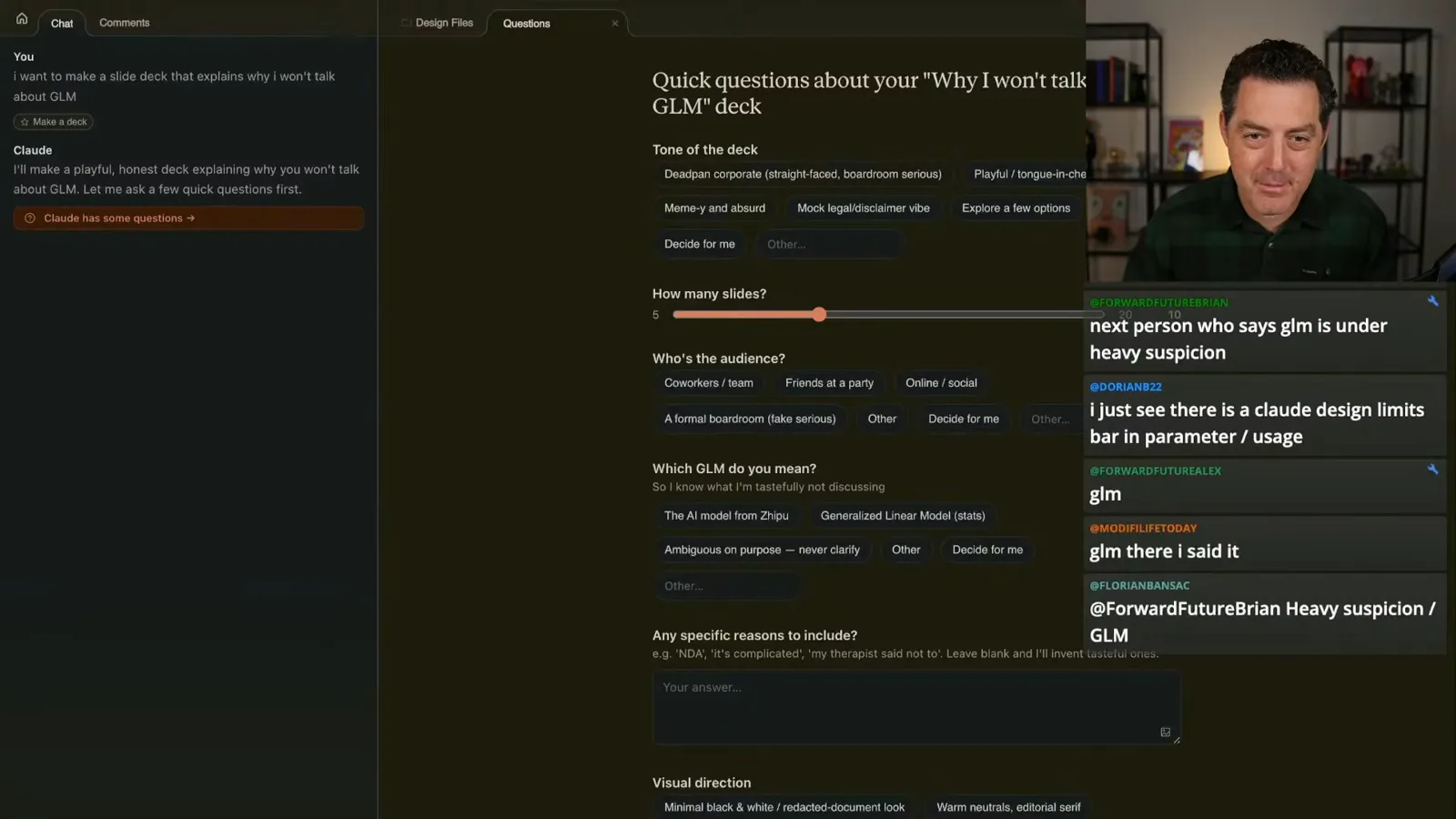
Task: Choose Deadpan corporate tone option
Action: pos(803,174)
